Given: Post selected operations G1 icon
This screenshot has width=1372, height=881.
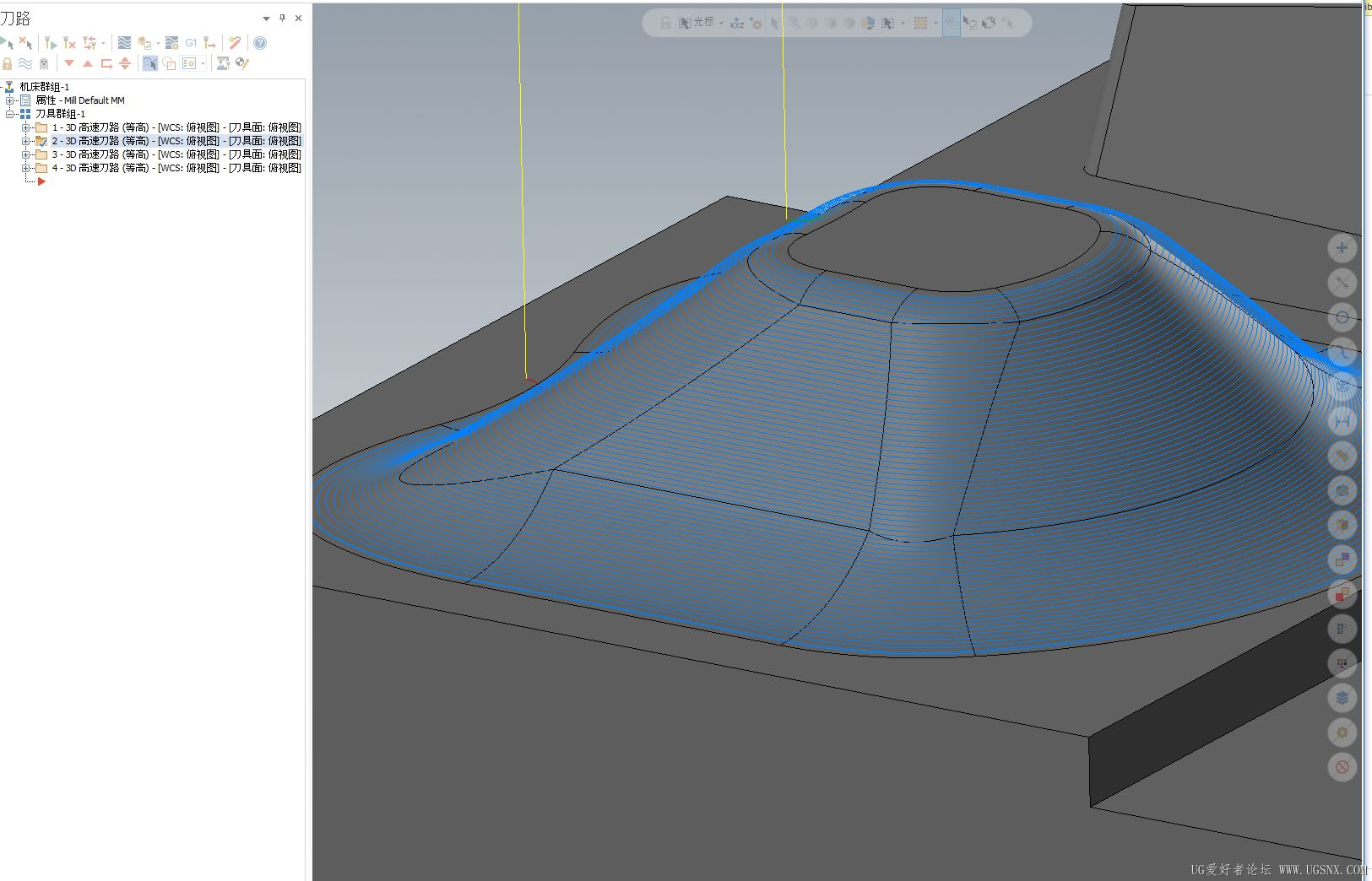Looking at the screenshot, I should pos(191,42).
